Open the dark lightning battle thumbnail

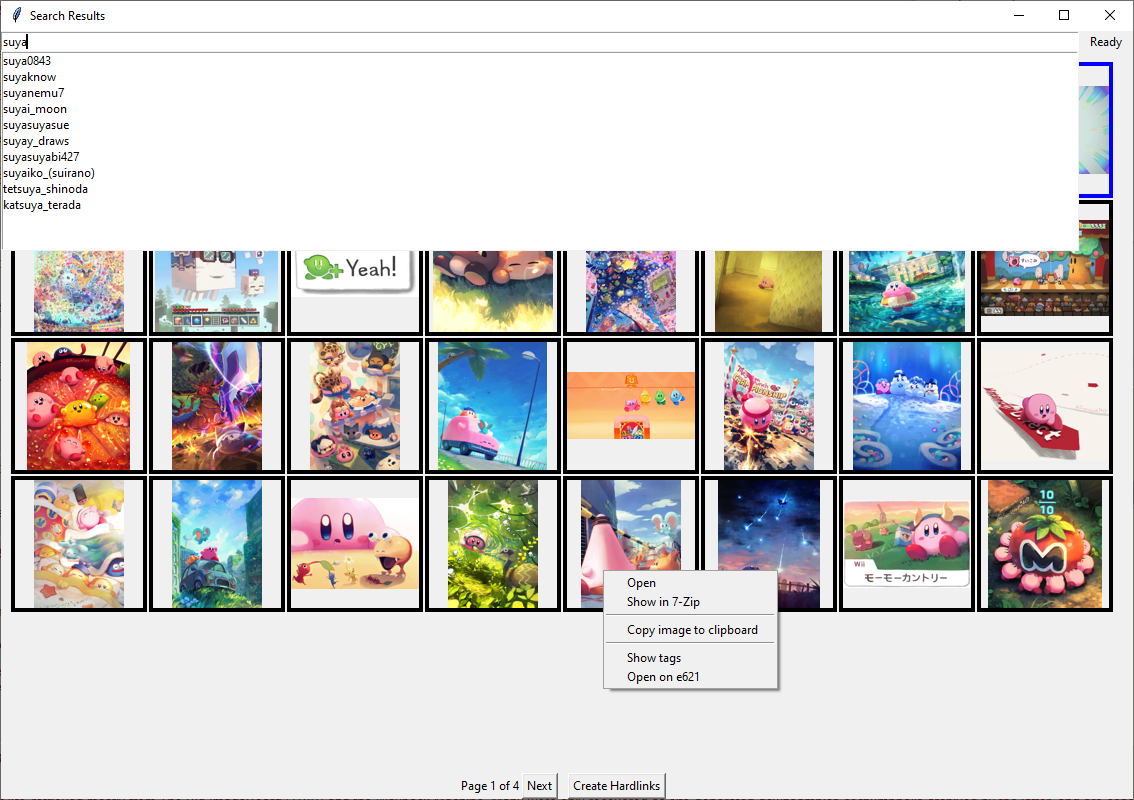[x=216, y=406]
